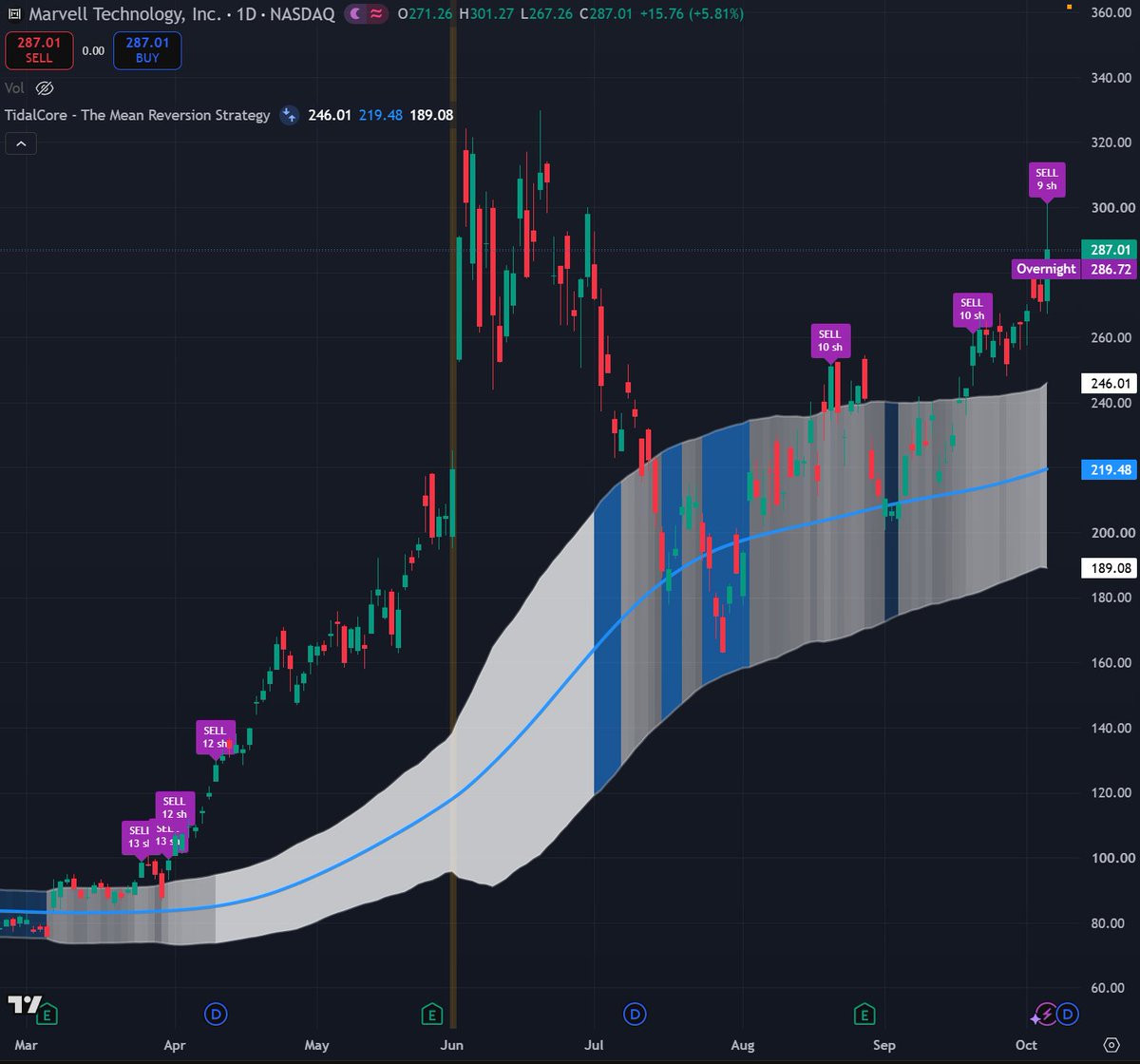Click the +15.76 (+5.81%) change text
1140x1064 pixels.
[x=693, y=14]
